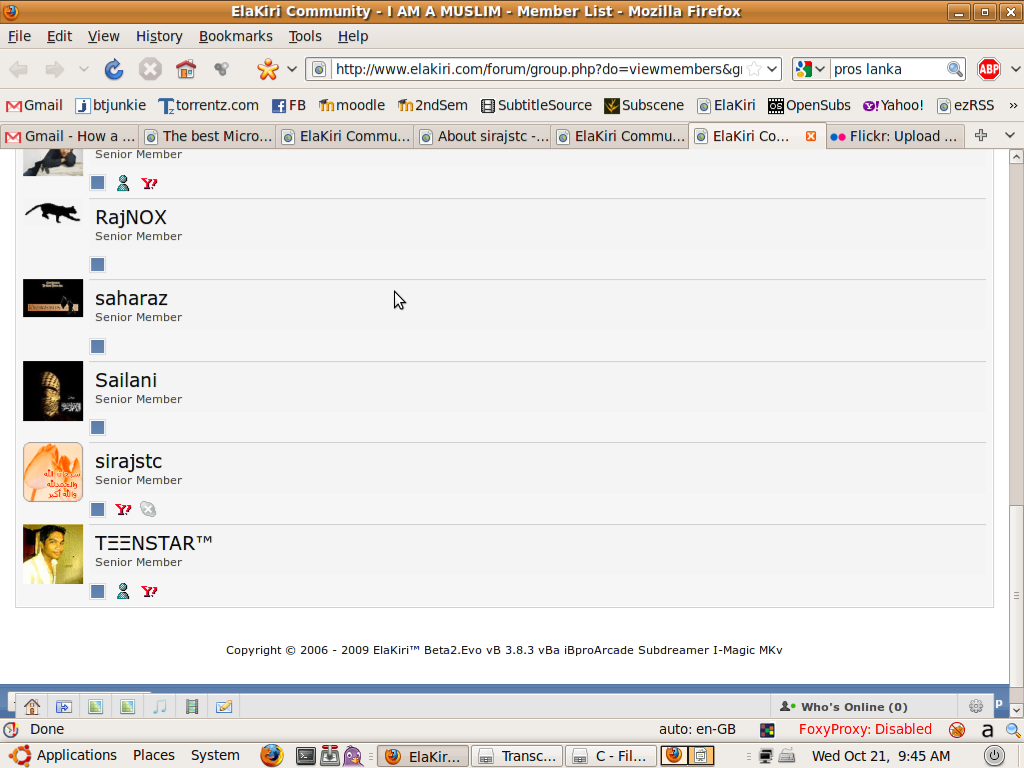Open the Bookmarks menu

(235, 37)
